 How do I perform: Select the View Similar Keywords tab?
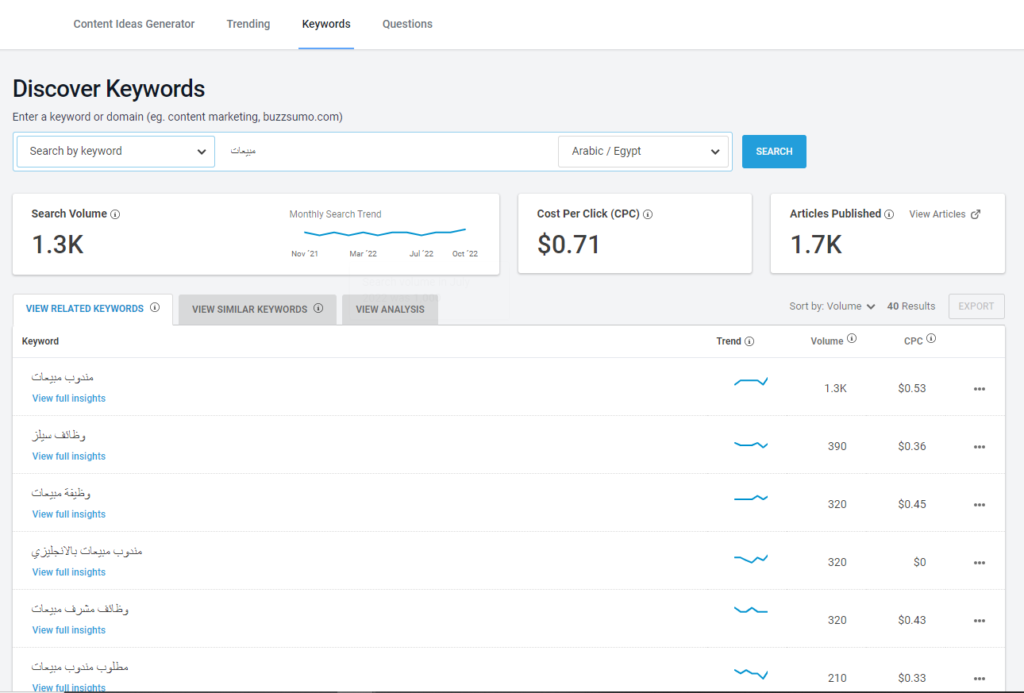(x=257, y=309)
